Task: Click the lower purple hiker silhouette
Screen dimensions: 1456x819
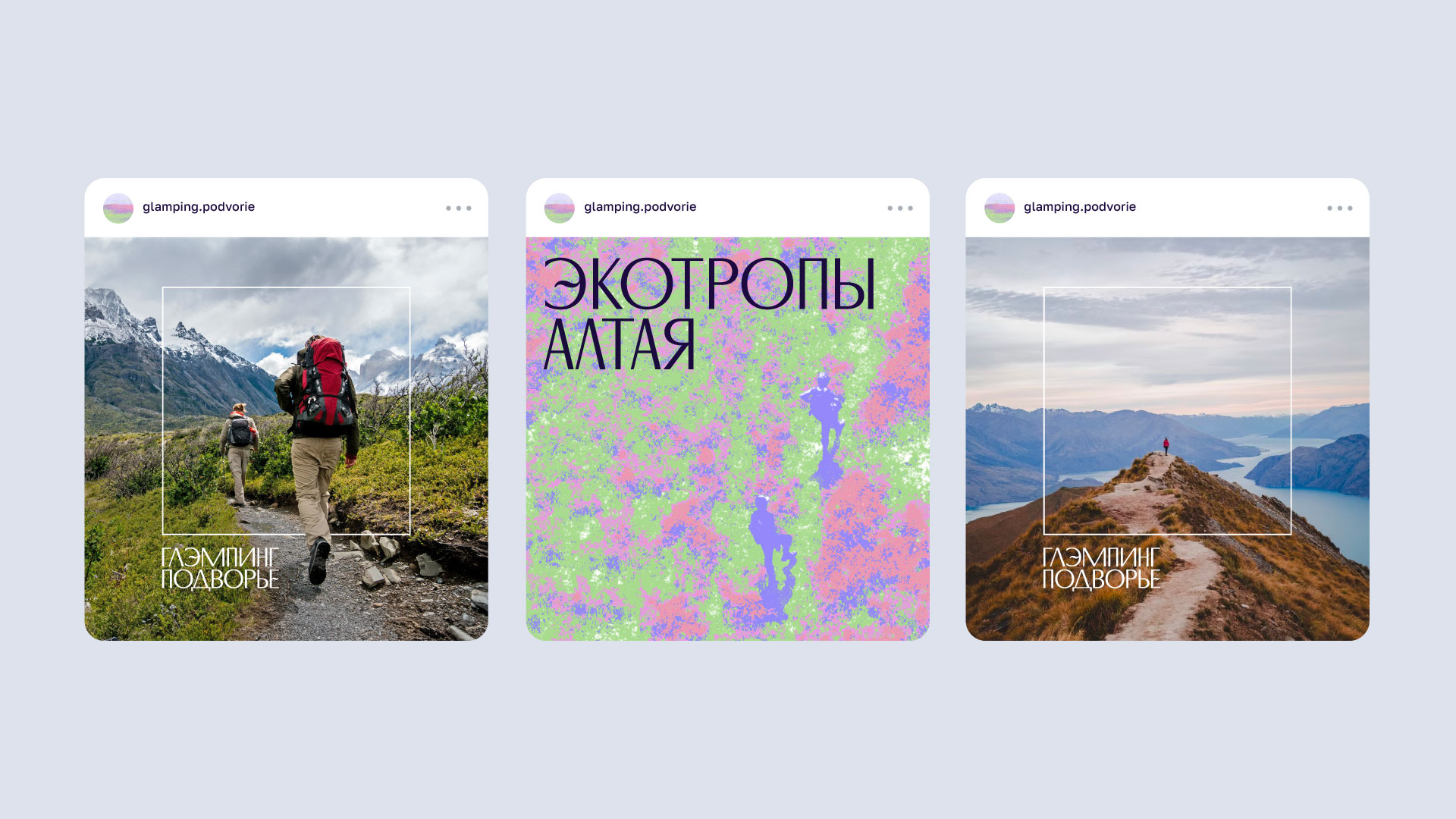Action: pos(772,554)
